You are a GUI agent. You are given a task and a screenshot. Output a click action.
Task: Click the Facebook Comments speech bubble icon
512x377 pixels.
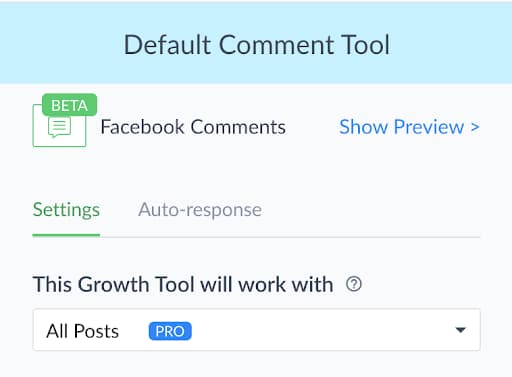59,127
